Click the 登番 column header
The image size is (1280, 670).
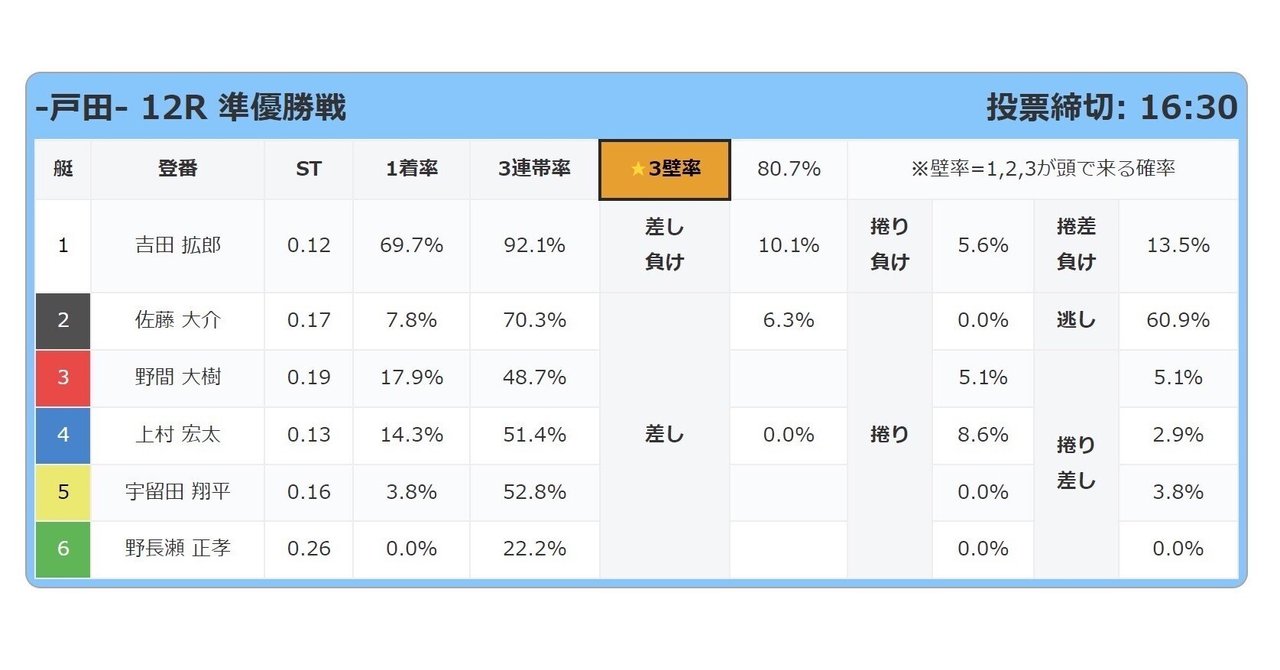(178, 169)
